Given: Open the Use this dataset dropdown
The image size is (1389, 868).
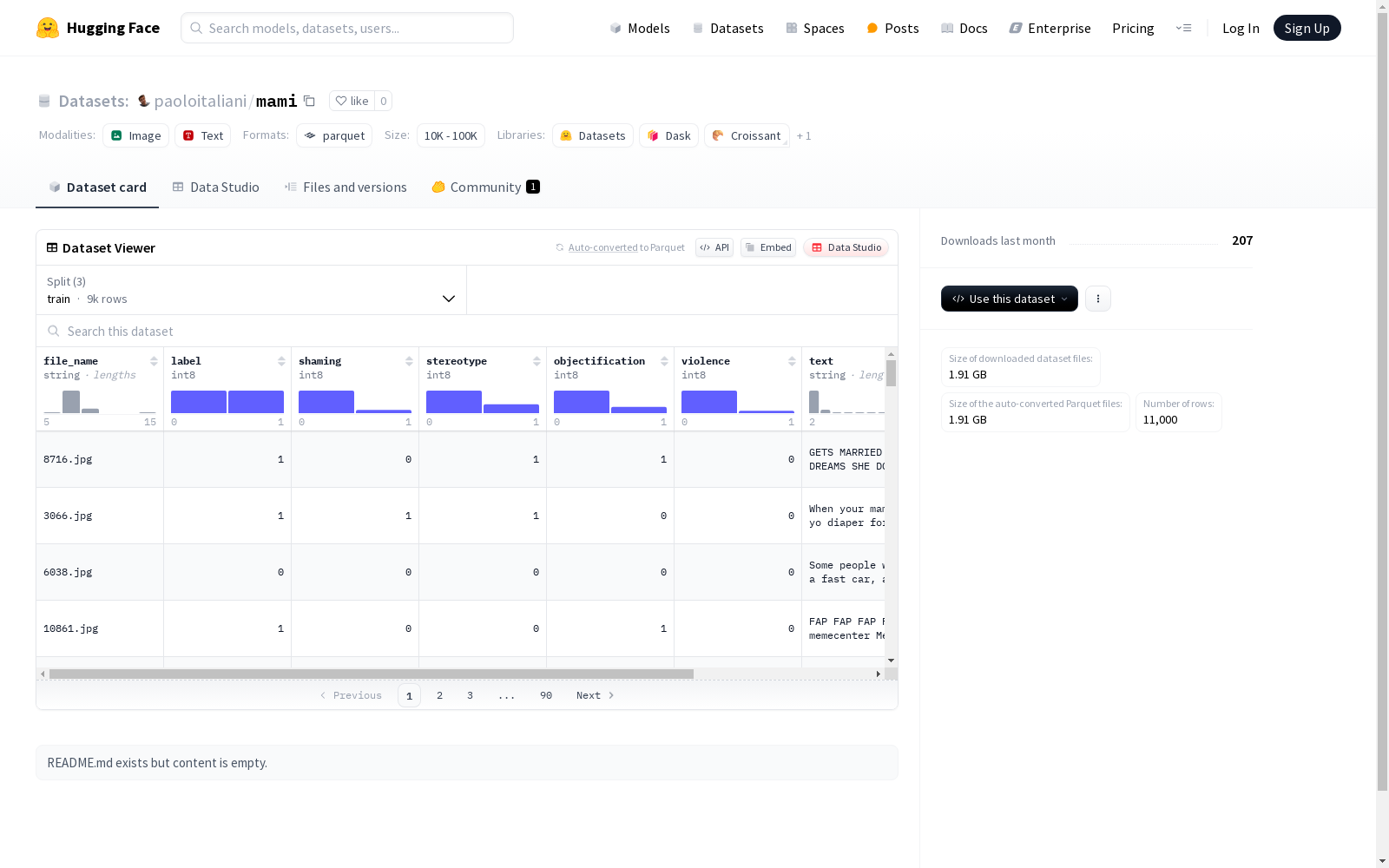Looking at the screenshot, I should (1009, 299).
